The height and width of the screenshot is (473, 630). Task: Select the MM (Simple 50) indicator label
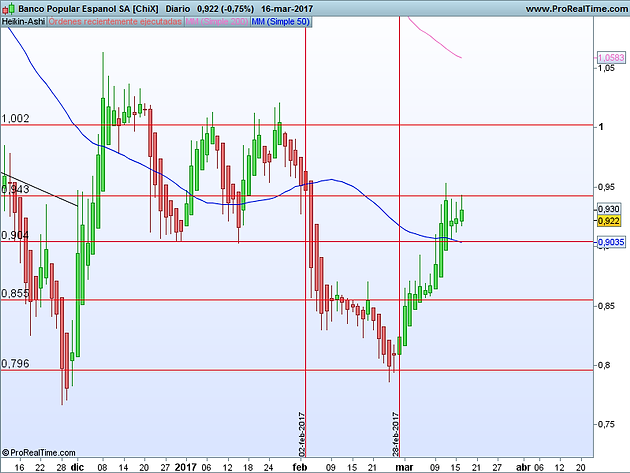280,22
